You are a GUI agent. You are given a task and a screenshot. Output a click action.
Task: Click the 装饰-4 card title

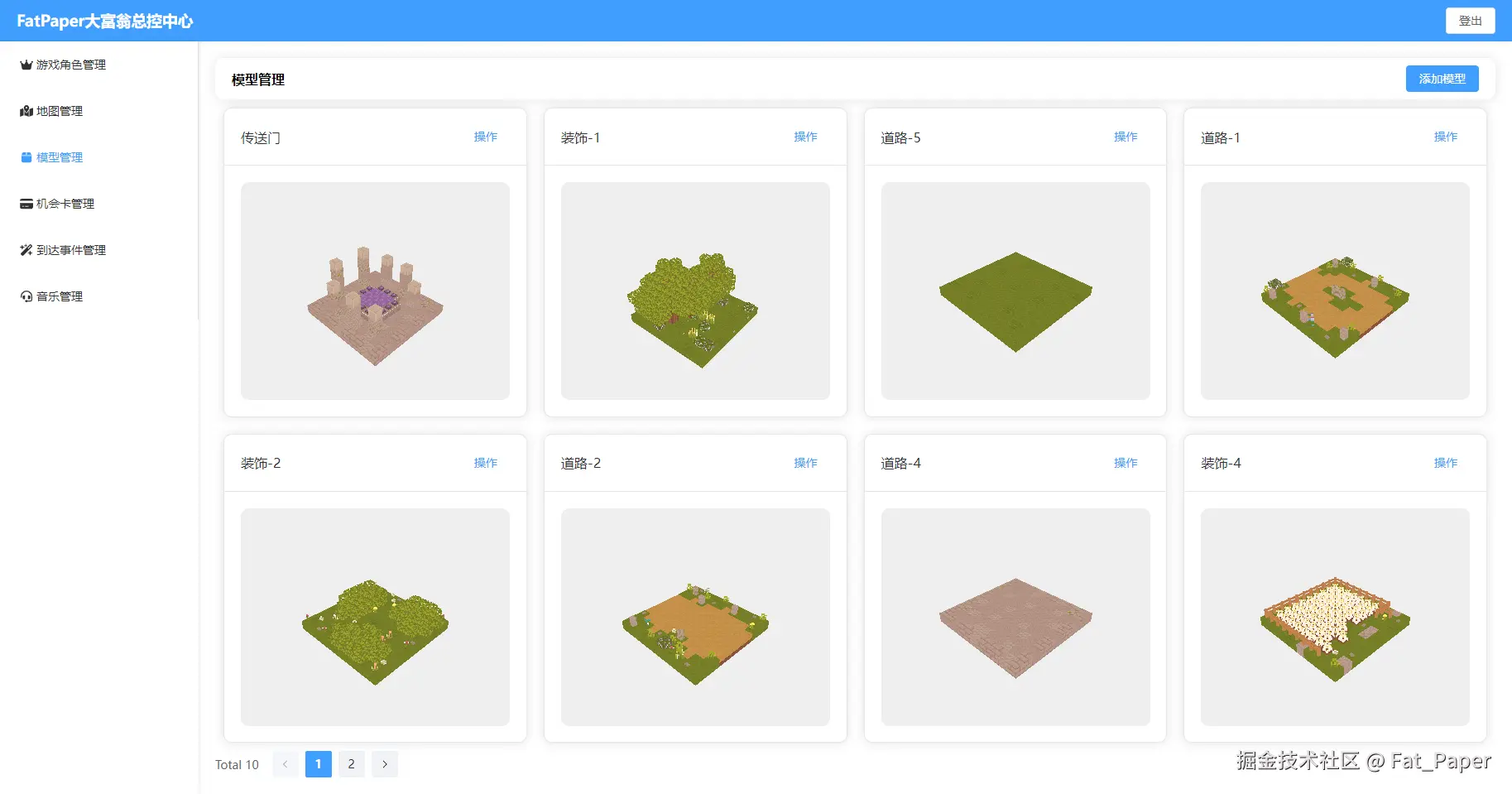click(1221, 463)
